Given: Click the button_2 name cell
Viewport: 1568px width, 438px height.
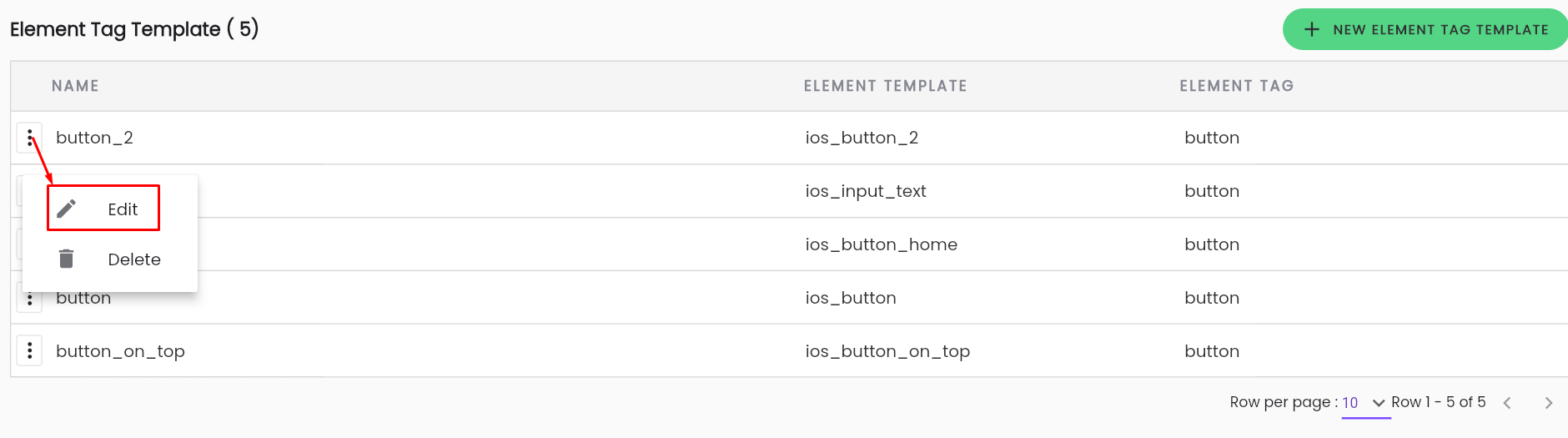Looking at the screenshot, I should coord(94,138).
